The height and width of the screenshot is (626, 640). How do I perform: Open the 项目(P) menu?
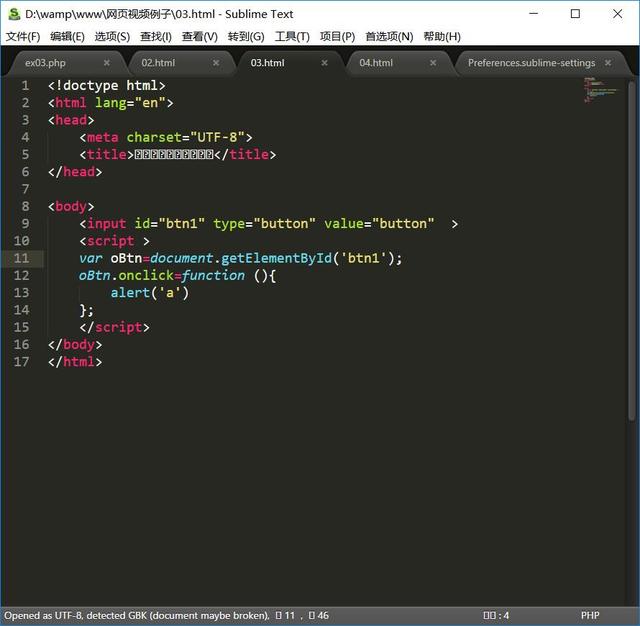pos(338,37)
